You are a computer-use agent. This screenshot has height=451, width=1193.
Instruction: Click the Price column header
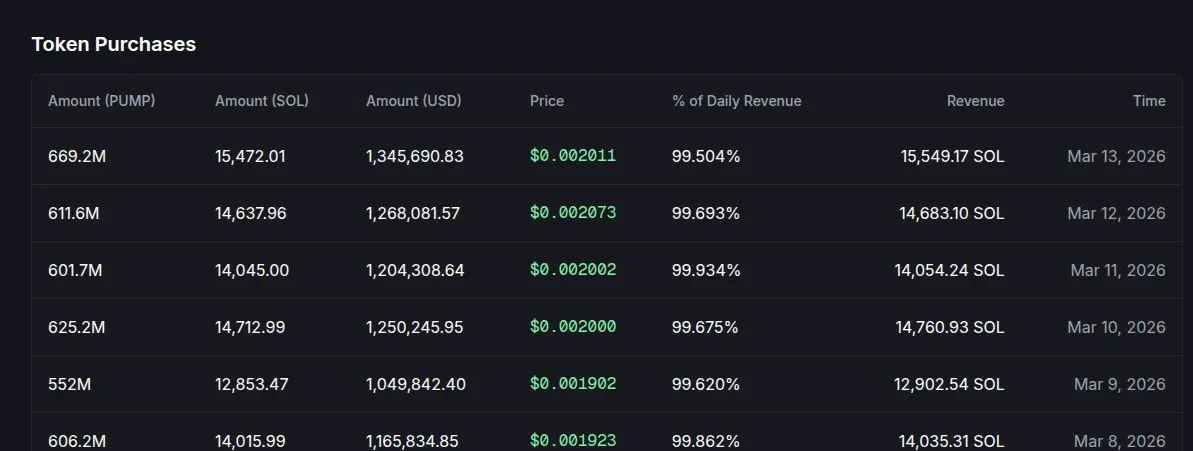coord(547,101)
